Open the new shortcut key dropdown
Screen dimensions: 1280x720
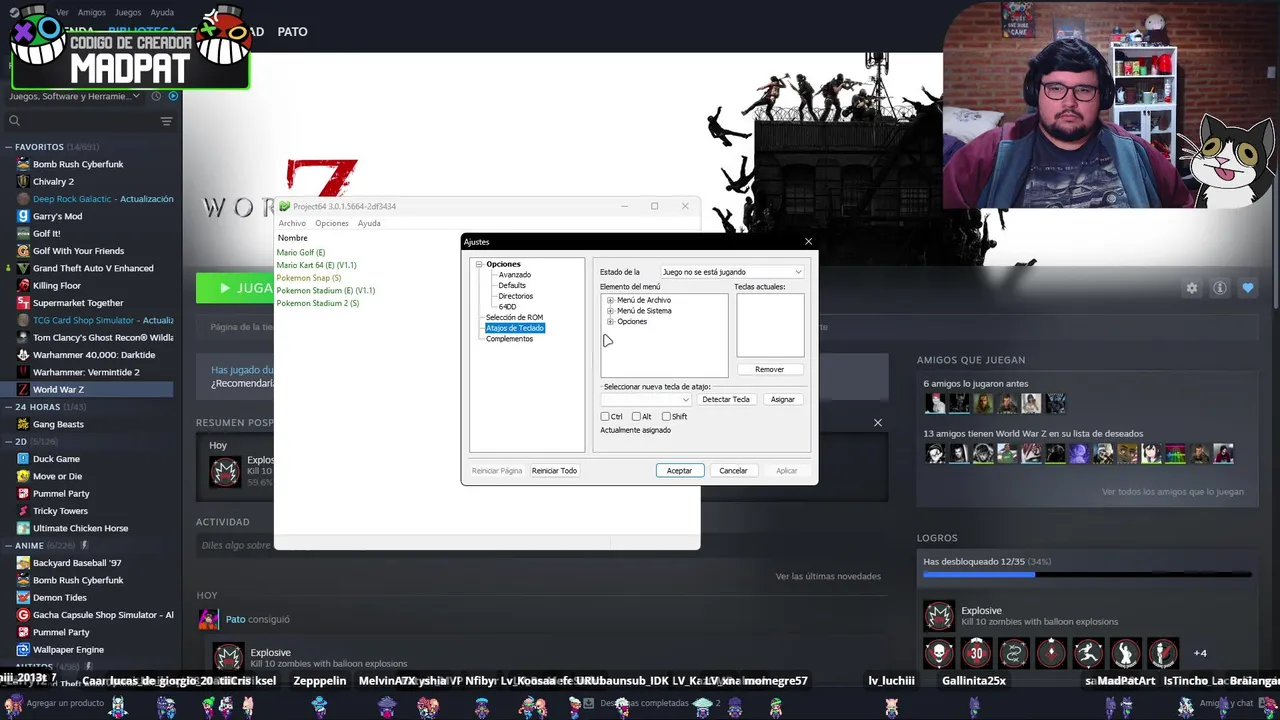646,399
